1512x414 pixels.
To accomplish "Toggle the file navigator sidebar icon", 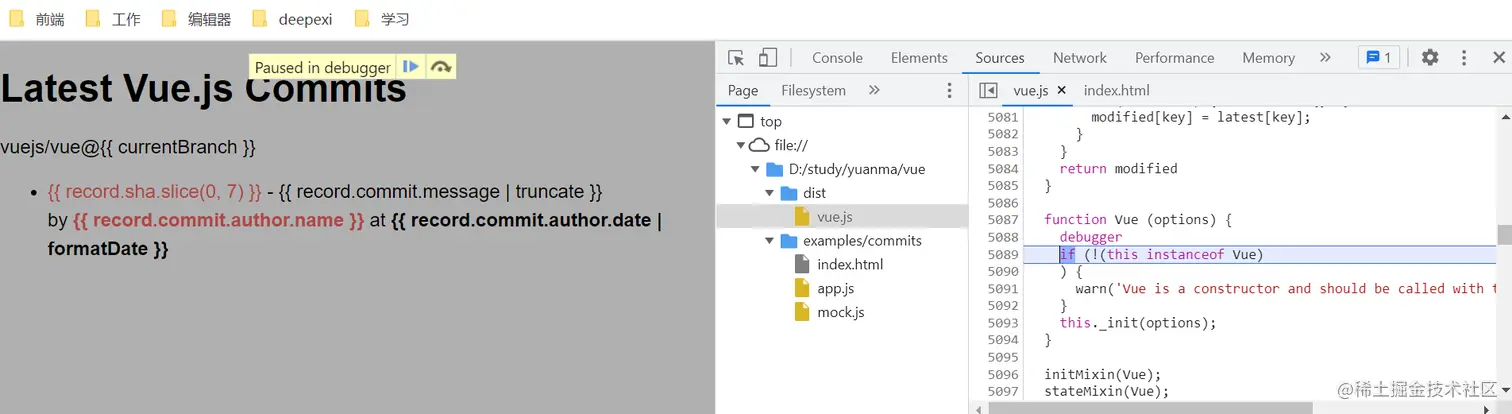I will pyautogui.click(x=988, y=91).
